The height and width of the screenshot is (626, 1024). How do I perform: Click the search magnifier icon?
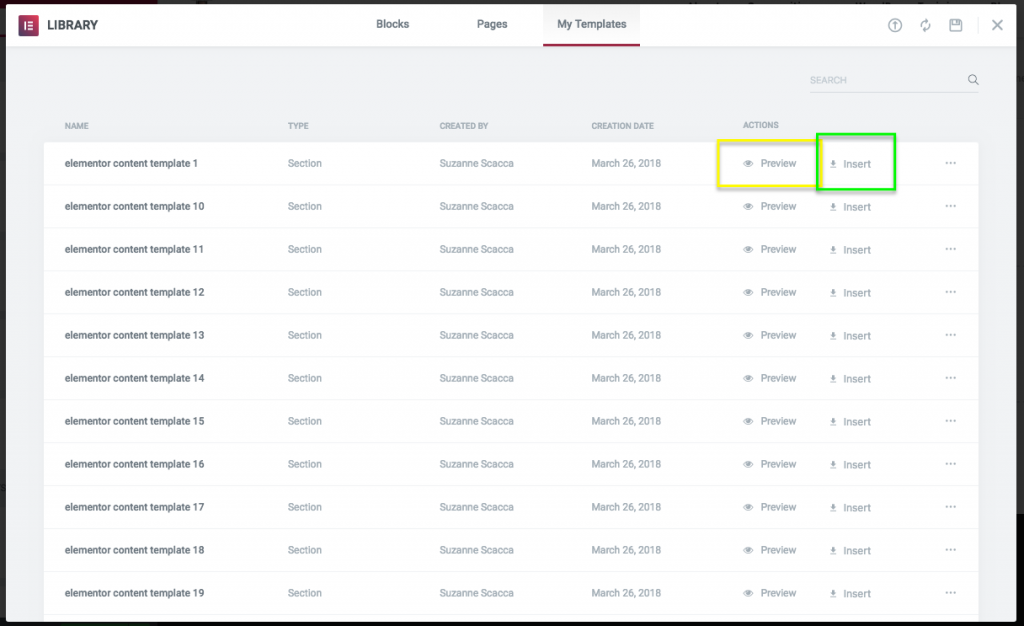pos(972,80)
